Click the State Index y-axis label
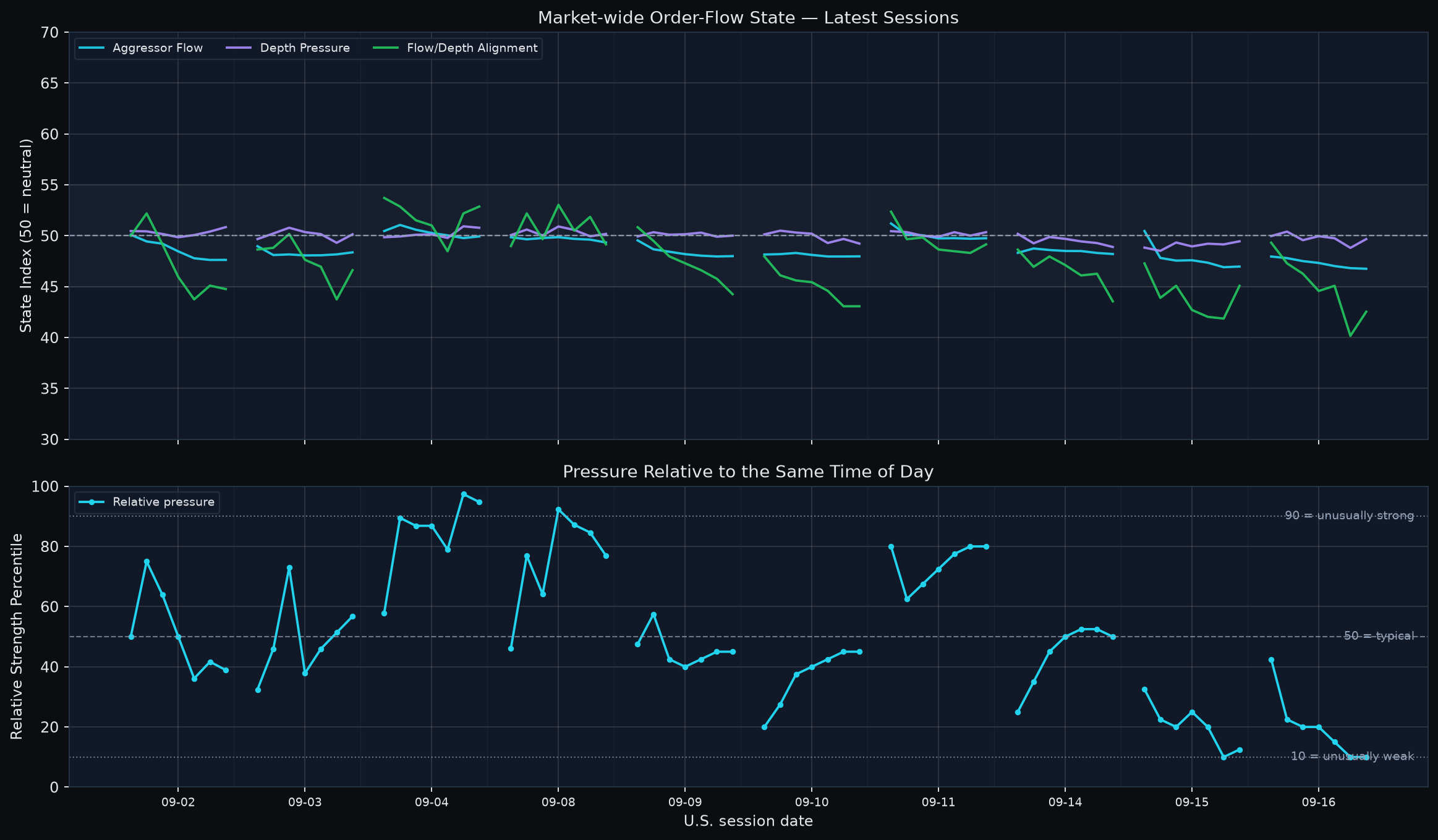The image size is (1438, 840). 25,235
